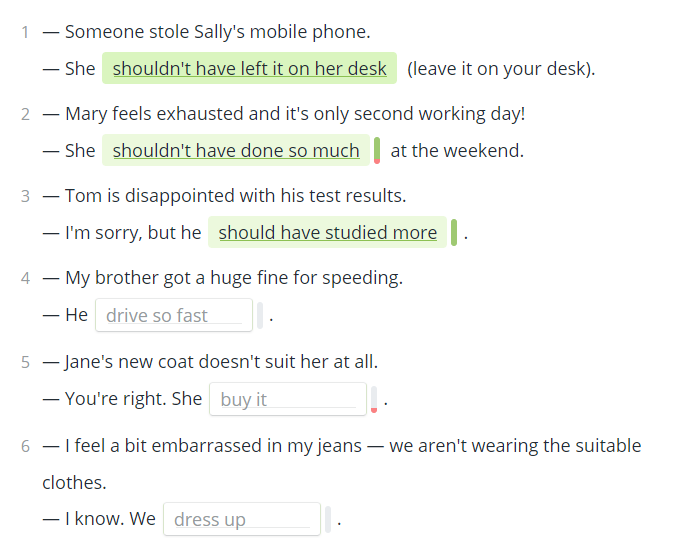Click the question number 6 label
Screen dimensions: 679x549
[x=26, y=446]
